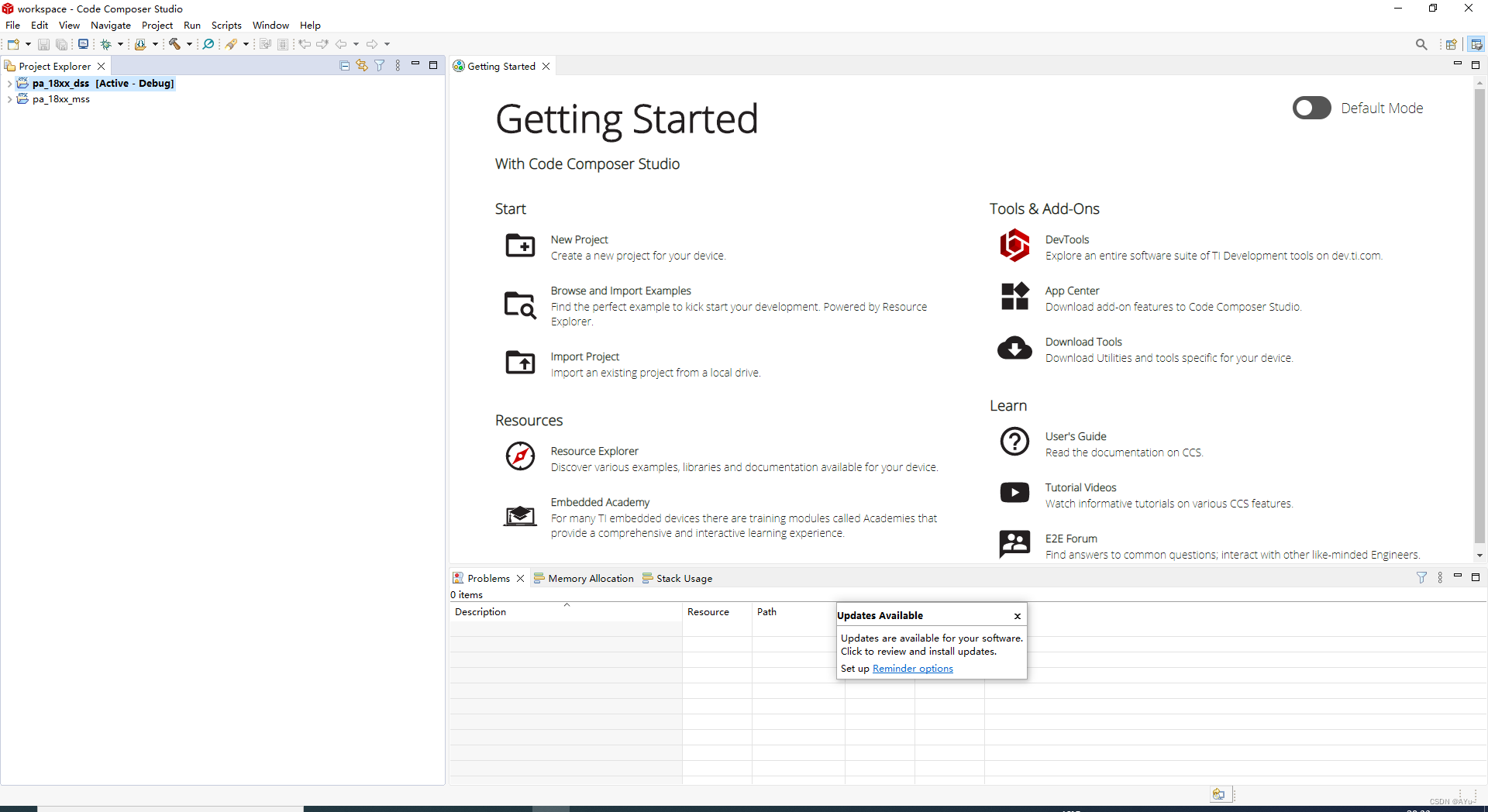Open the E2E Forum link
Image resolution: width=1488 pixels, height=812 pixels.
1071,538
